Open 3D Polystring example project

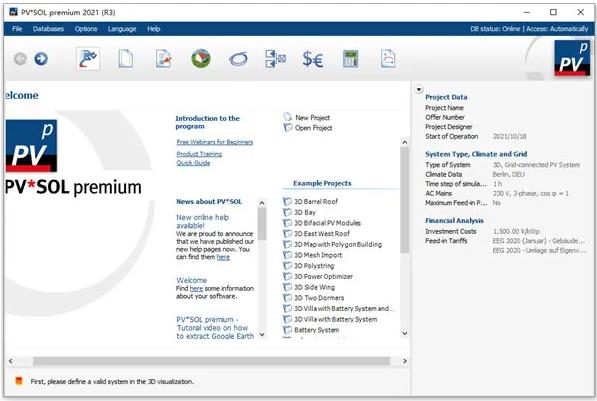click(x=314, y=265)
